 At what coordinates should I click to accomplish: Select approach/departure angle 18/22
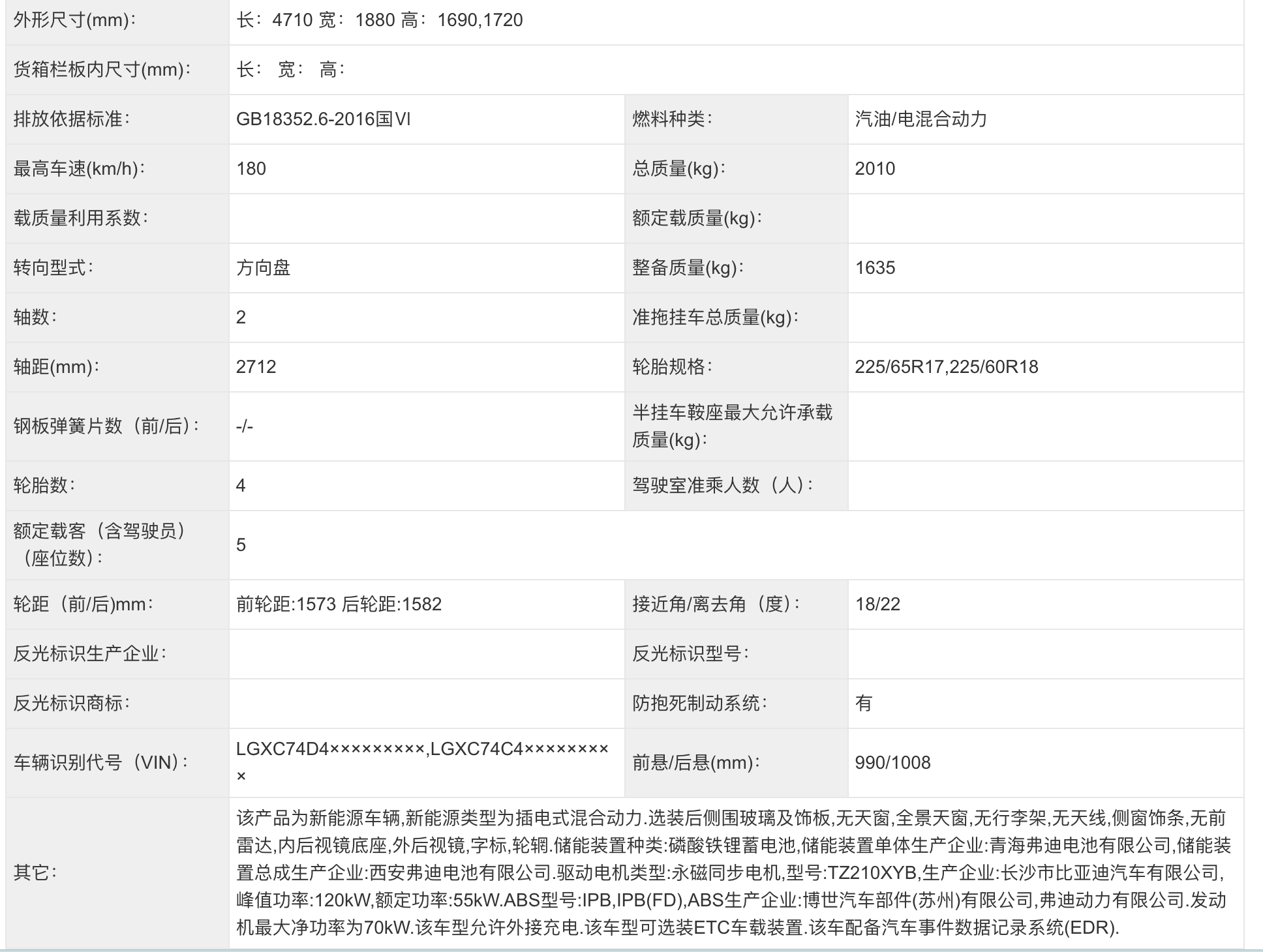click(878, 604)
